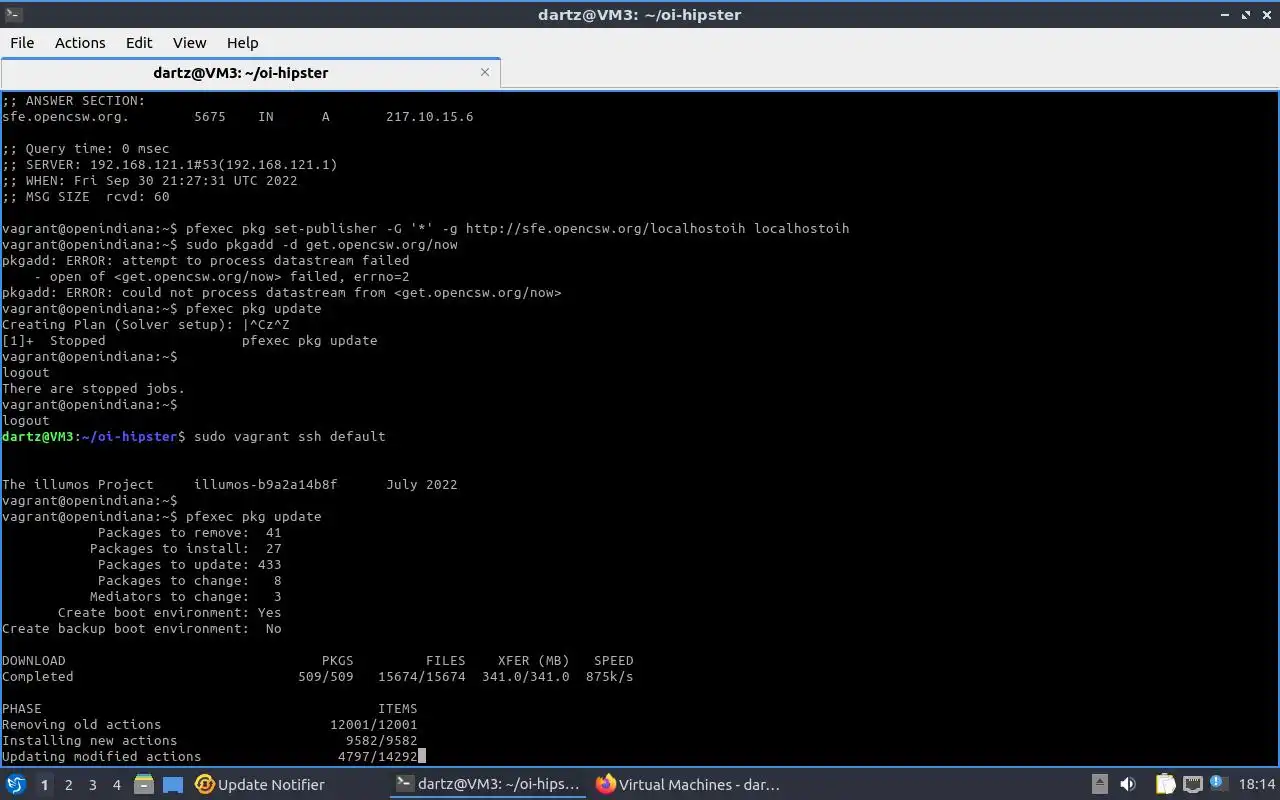This screenshot has width=1280, height=800.
Task: Click the '875k/s' speed value
Action: pos(610,677)
